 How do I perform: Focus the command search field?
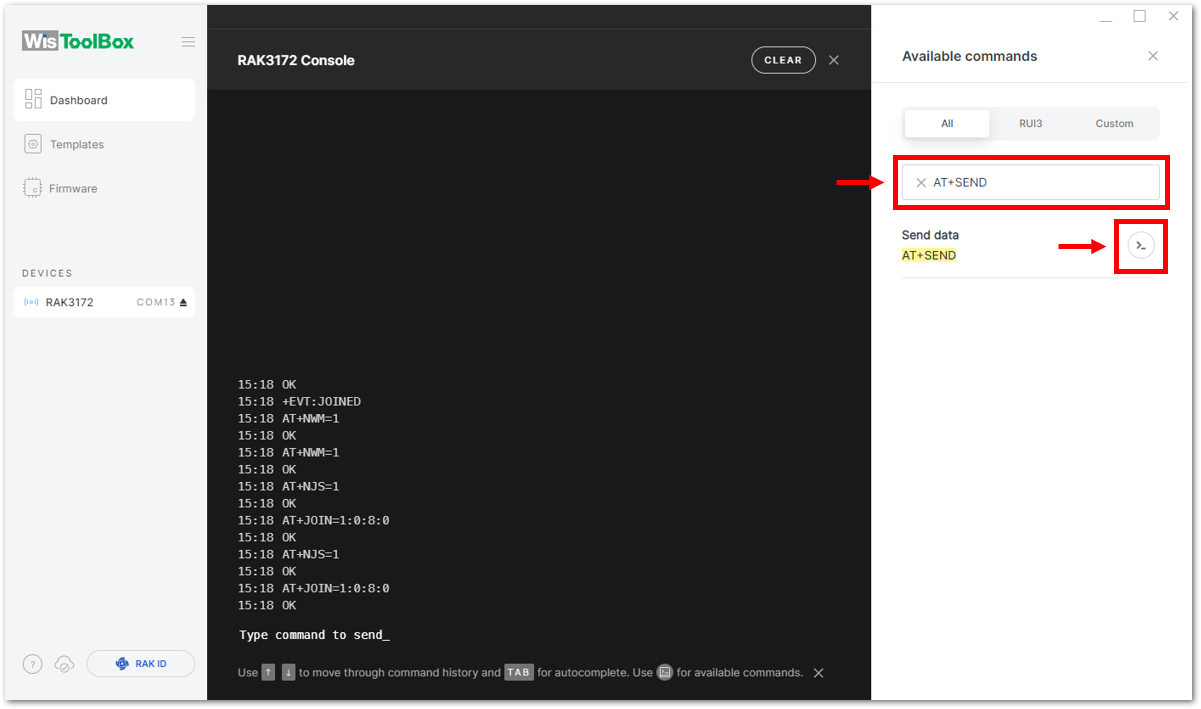[x=1031, y=183]
